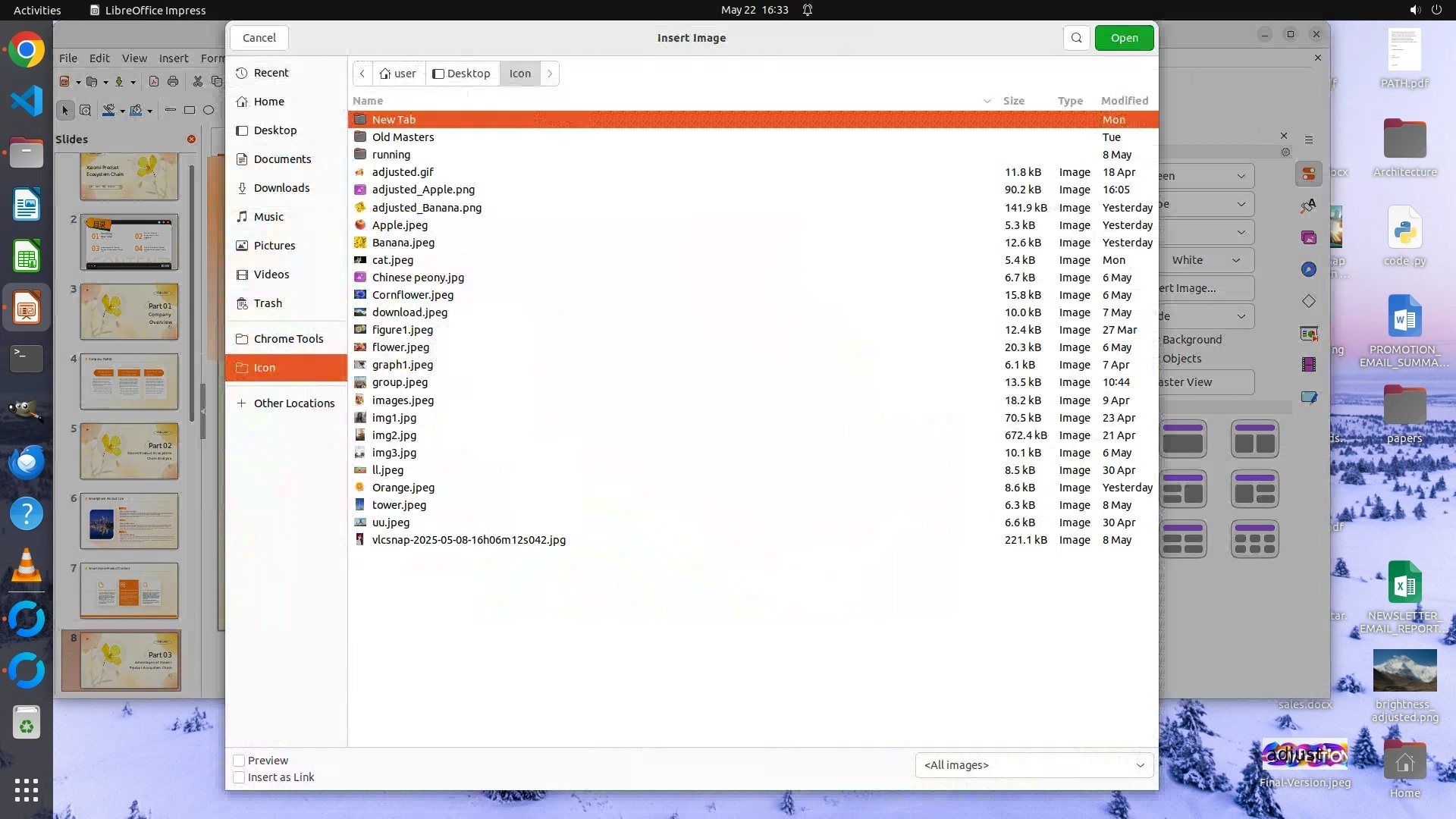1456x819 pixels.
Task: Close the Slides panel
Action: 191,140
